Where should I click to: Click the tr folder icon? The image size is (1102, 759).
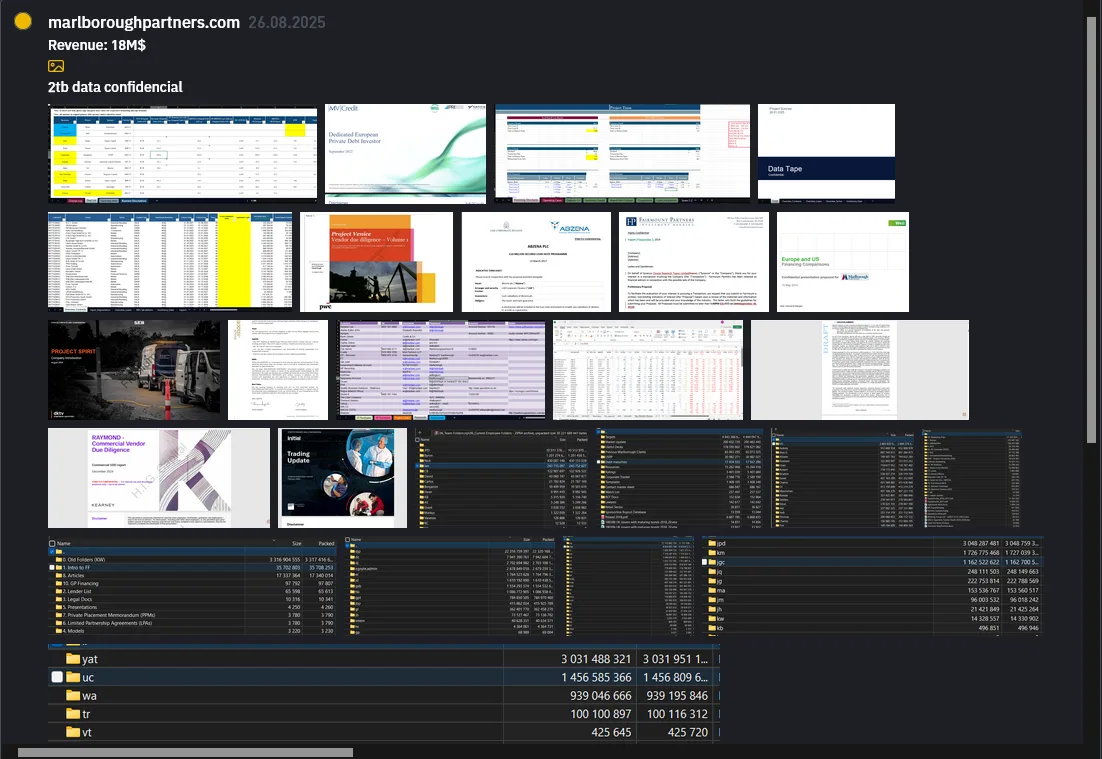73,713
